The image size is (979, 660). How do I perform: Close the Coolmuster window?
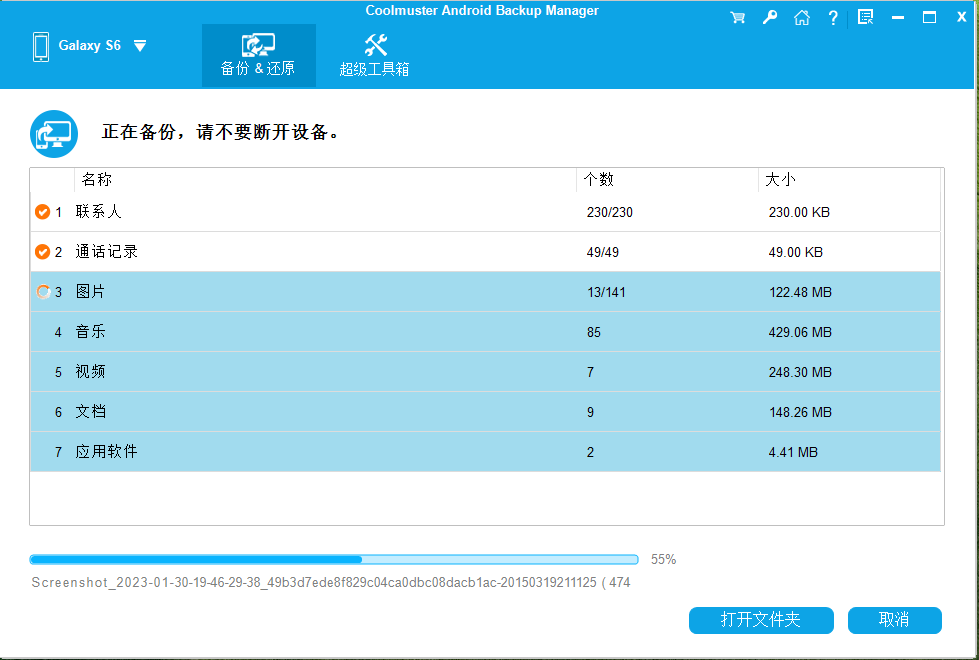click(962, 17)
